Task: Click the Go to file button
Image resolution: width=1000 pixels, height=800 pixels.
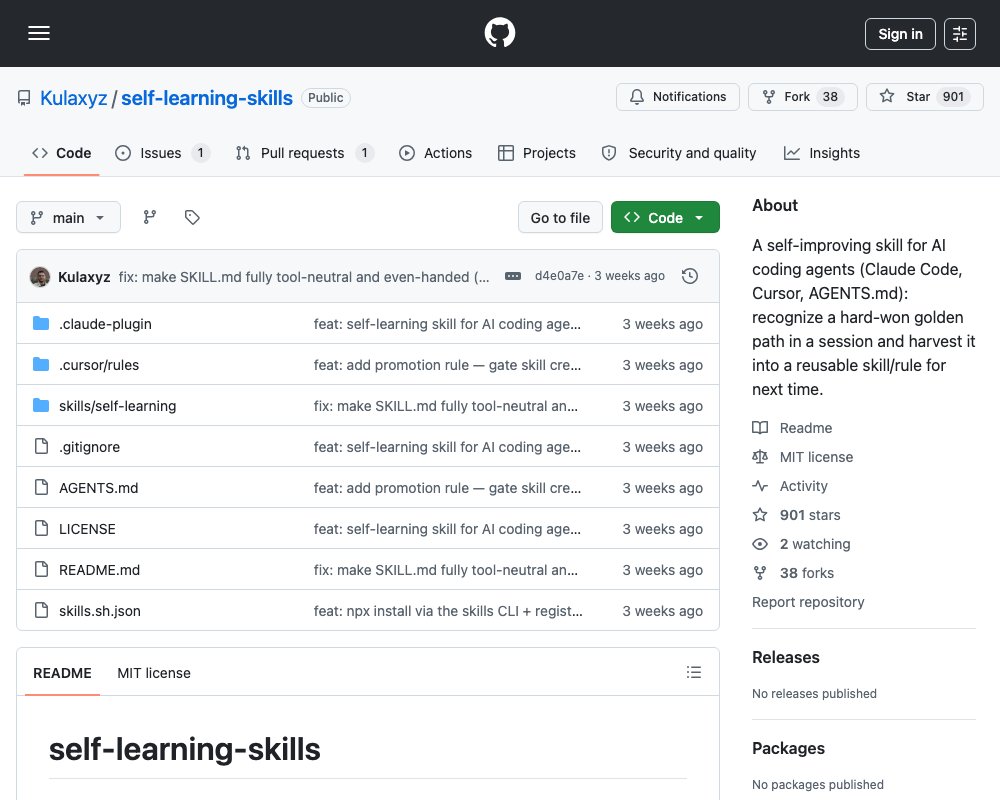Action: coord(560,218)
